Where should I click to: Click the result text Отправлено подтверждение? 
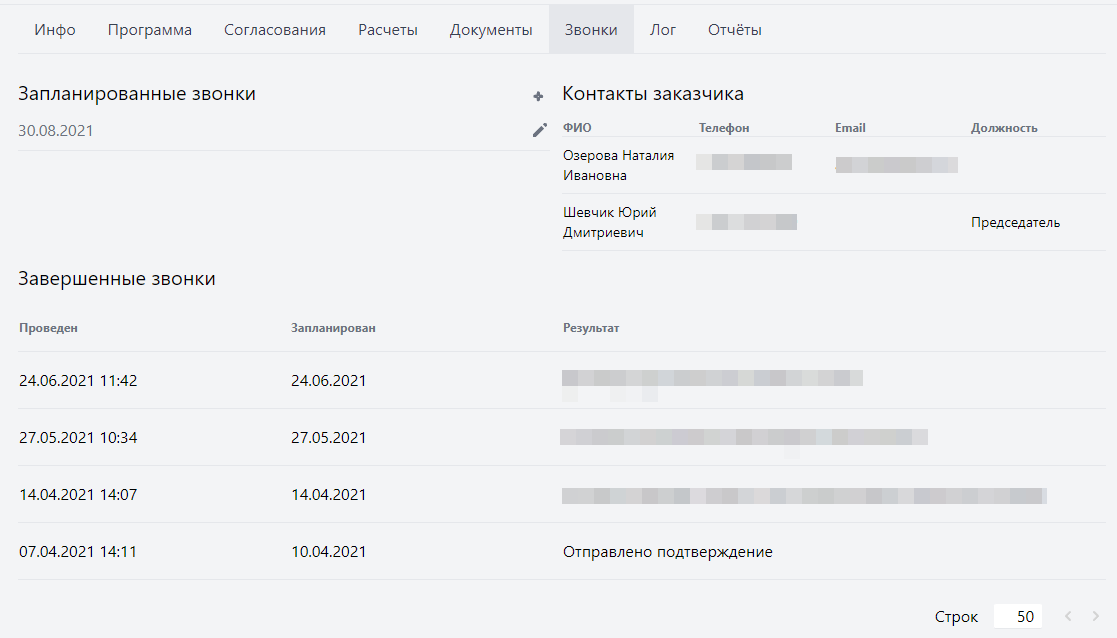tap(667, 551)
